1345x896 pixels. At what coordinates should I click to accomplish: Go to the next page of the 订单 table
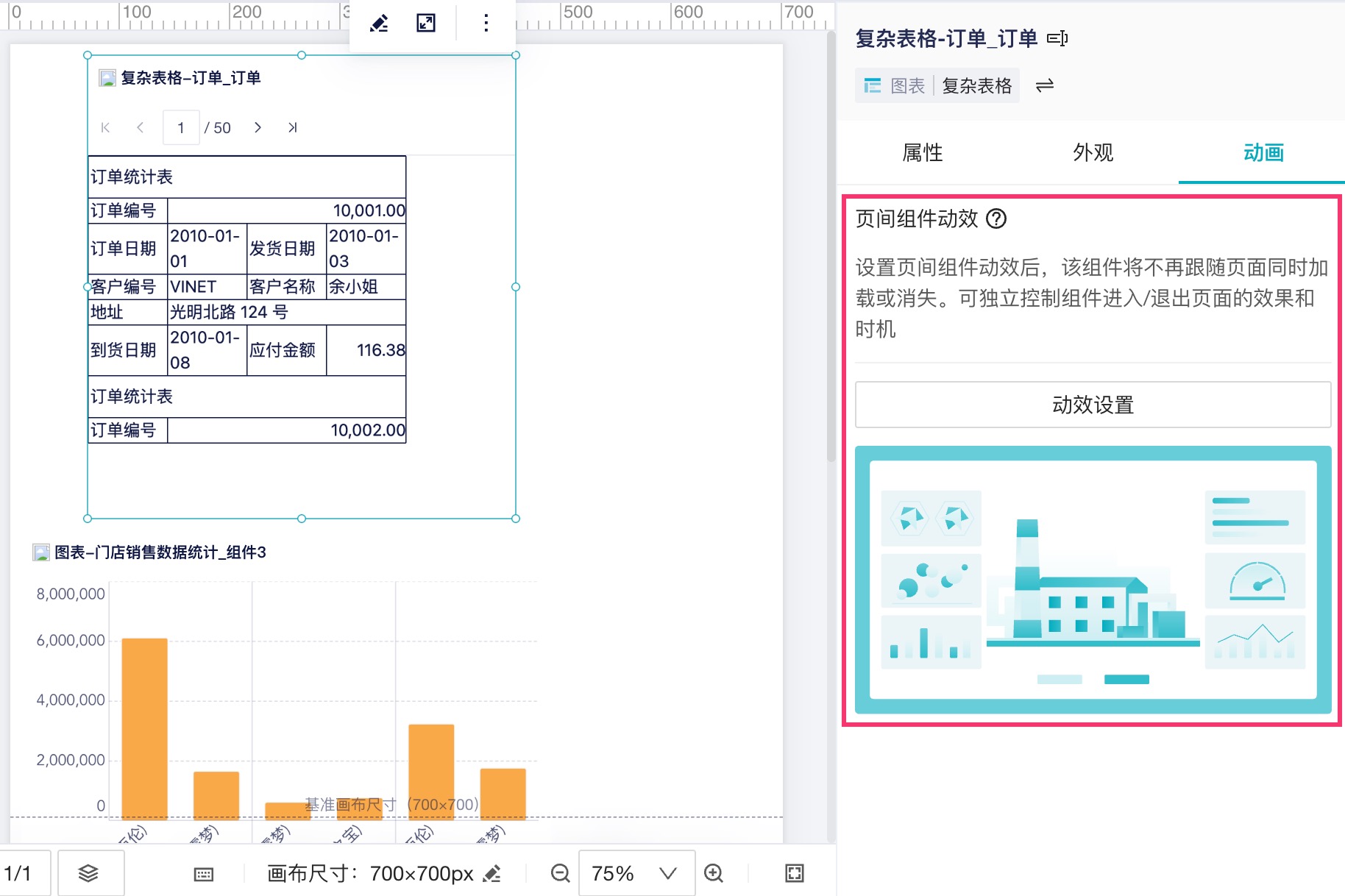pyautogui.click(x=258, y=127)
